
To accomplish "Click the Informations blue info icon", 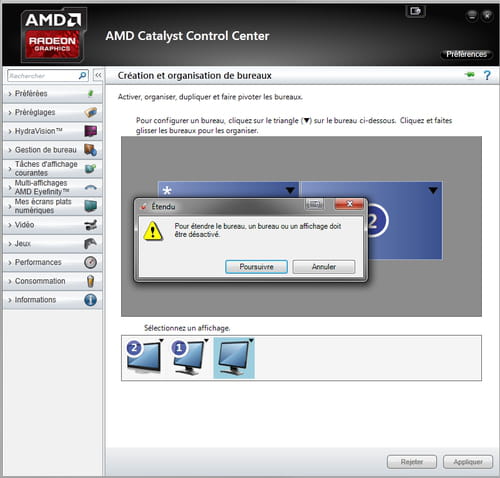I will 90,300.
